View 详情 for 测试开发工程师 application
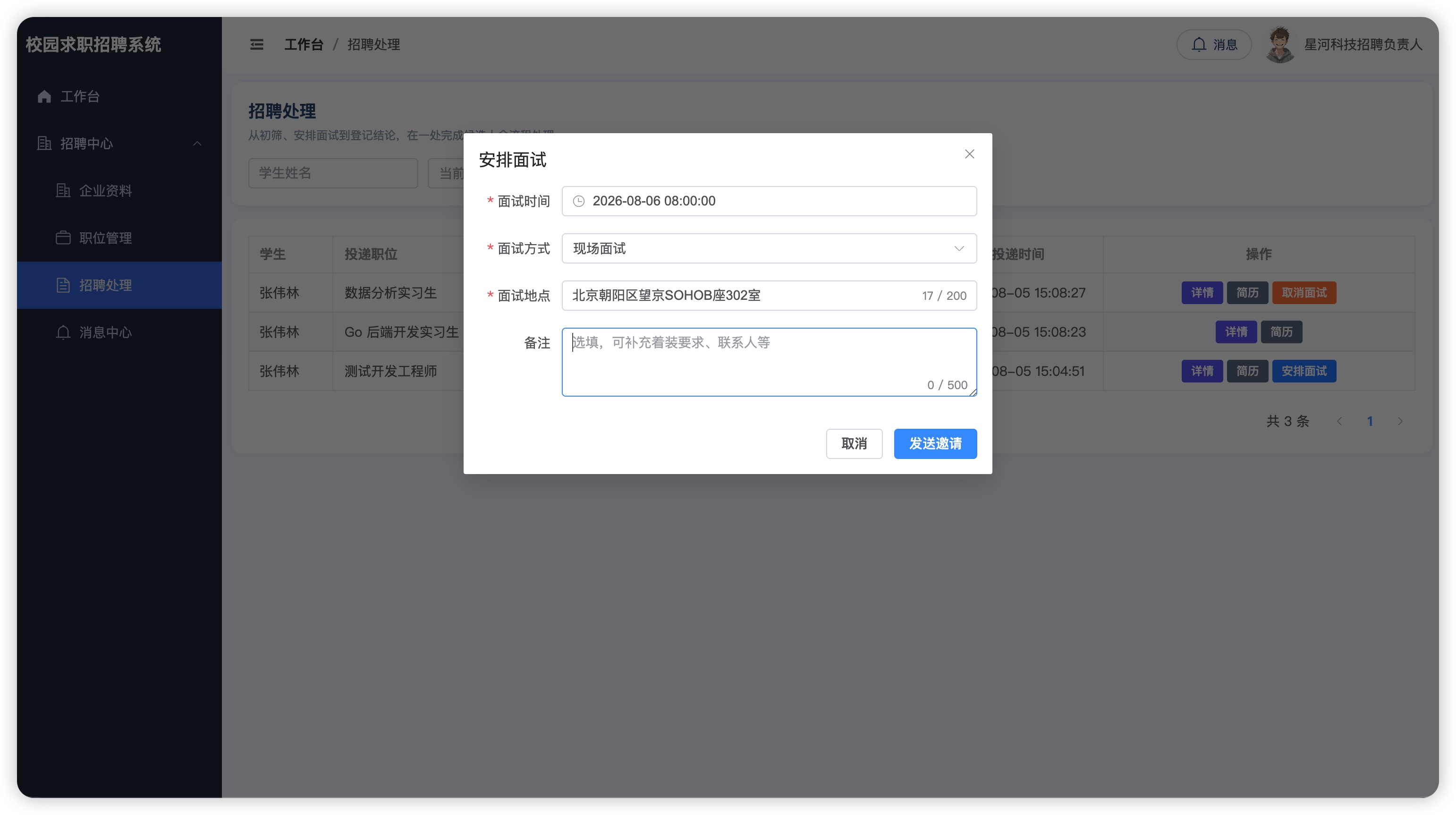The image size is (1456, 815). (x=1202, y=371)
